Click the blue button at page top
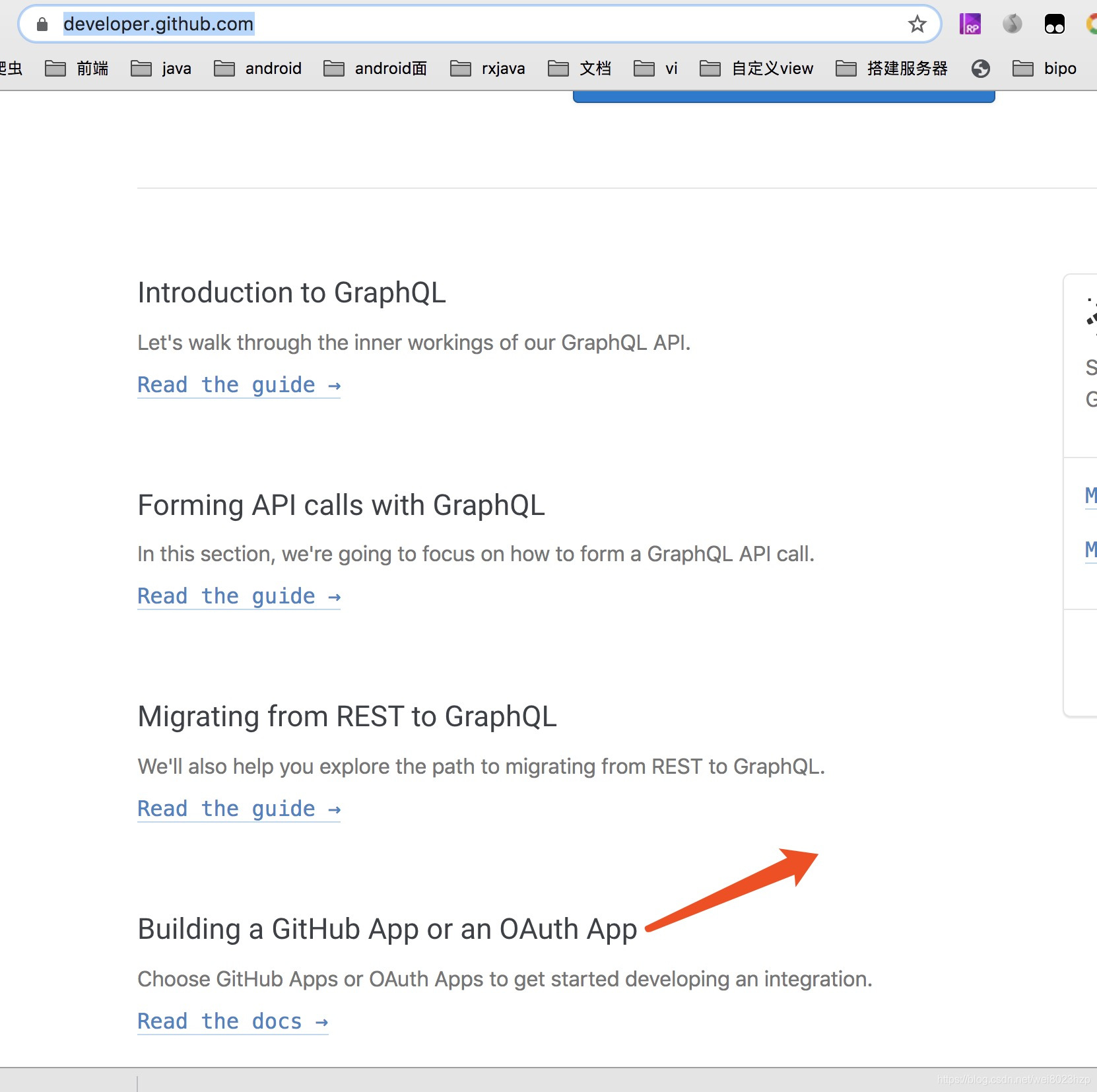The height and width of the screenshot is (1092, 1097). click(x=783, y=97)
